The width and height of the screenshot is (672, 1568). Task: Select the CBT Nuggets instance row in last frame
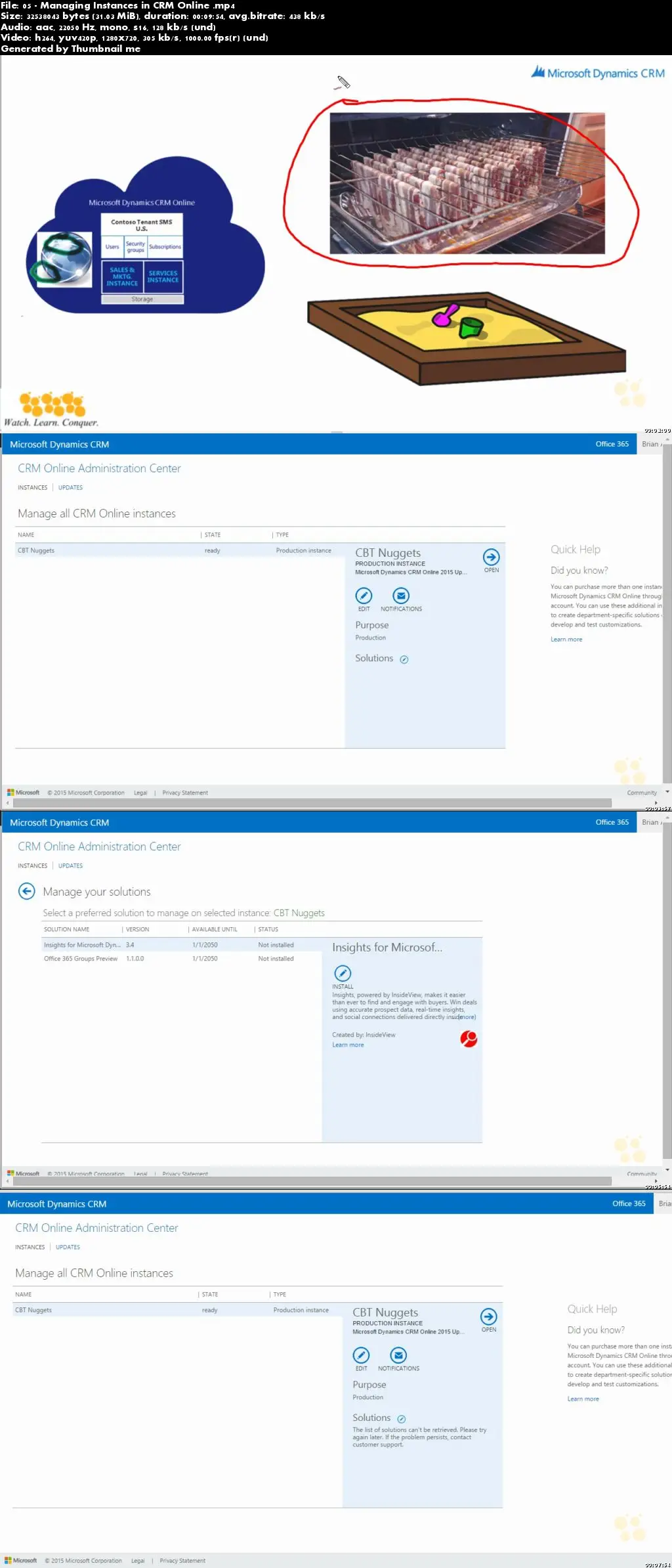[177, 1311]
